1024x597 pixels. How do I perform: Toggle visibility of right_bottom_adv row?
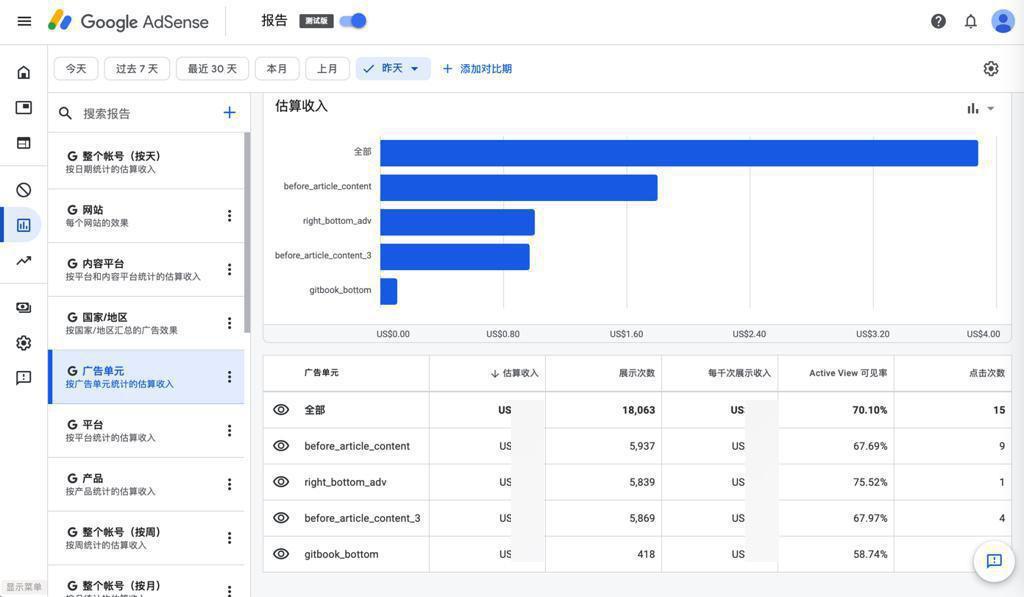pos(281,481)
